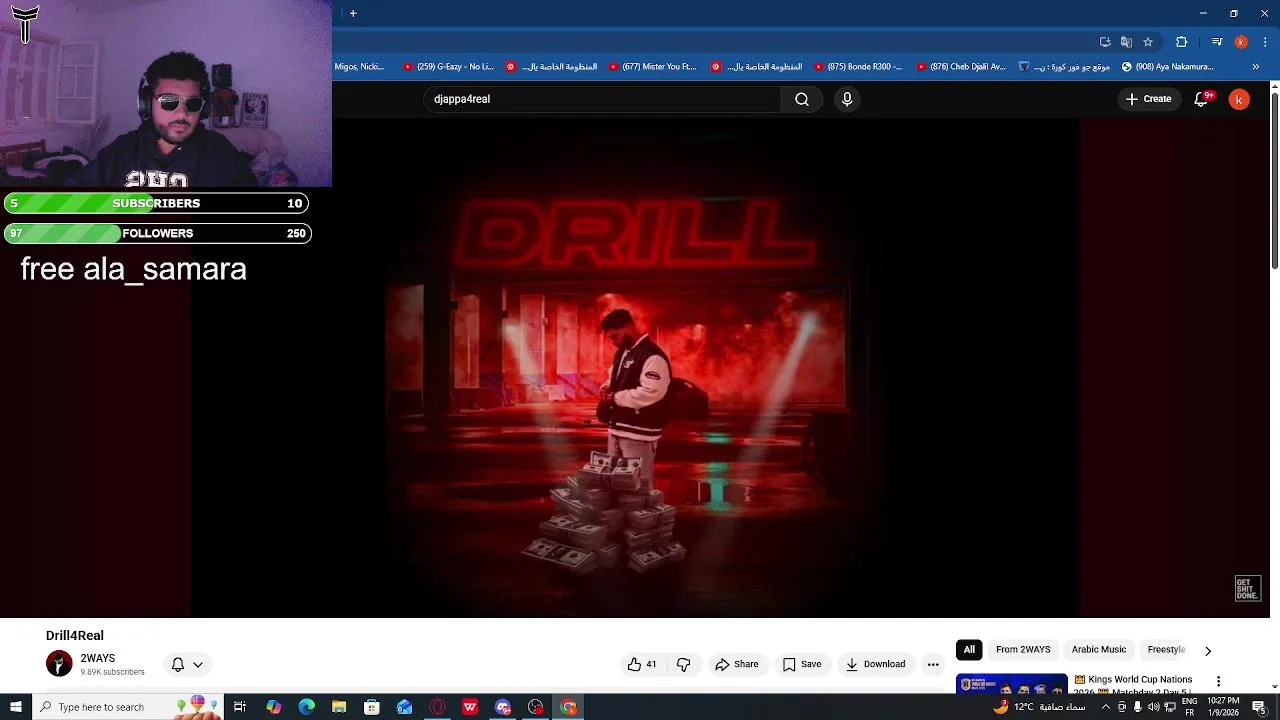Click the YouTube search magnifier button
The height and width of the screenshot is (720, 1280).
(801, 99)
